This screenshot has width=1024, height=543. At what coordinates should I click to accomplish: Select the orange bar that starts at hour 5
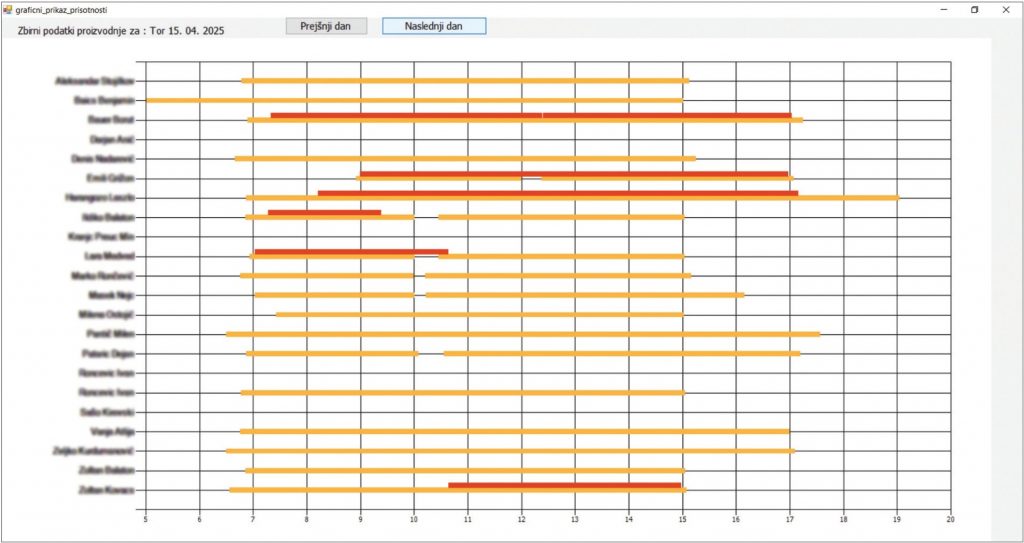point(414,100)
